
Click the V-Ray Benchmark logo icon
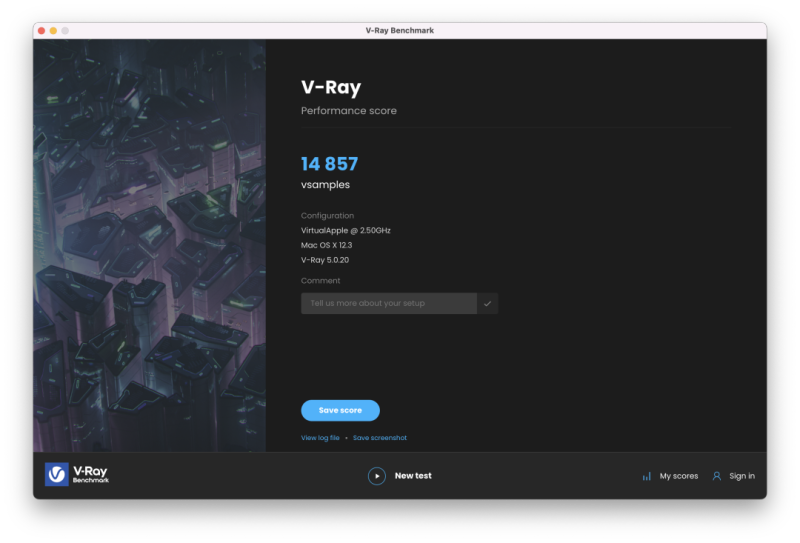click(x=57, y=475)
